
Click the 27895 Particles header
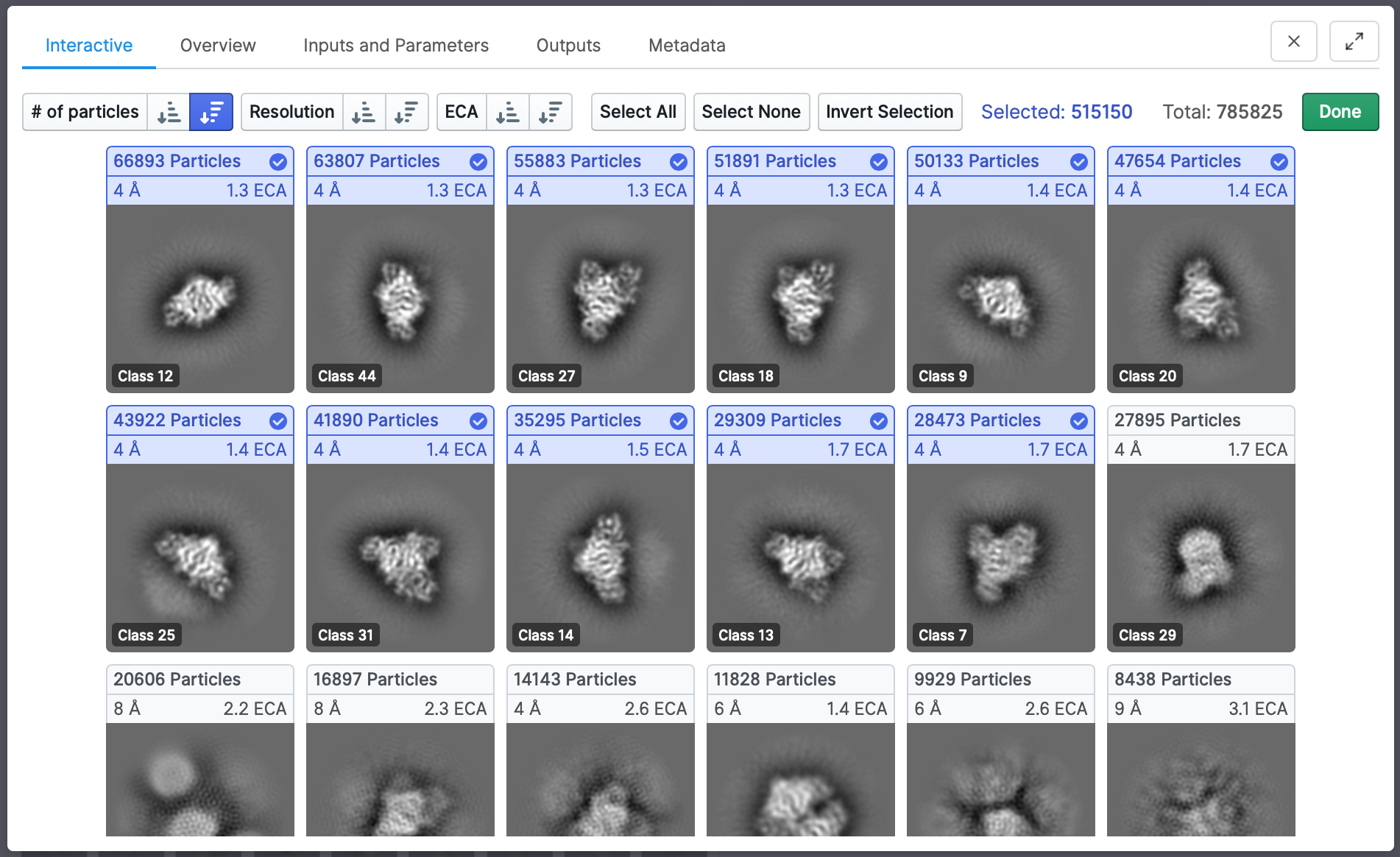[x=1201, y=420]
